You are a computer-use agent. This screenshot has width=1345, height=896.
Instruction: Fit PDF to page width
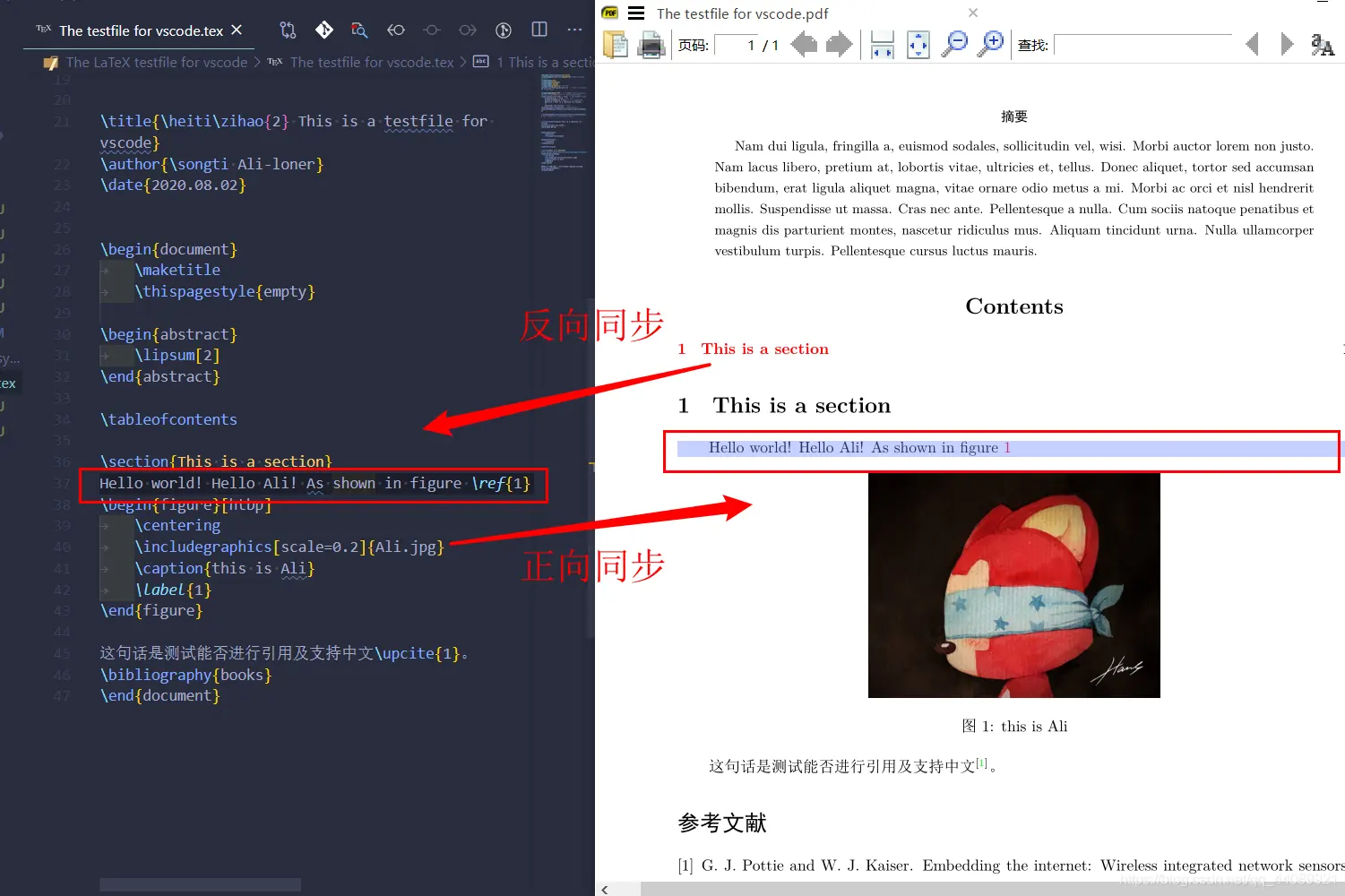(883, 44)
